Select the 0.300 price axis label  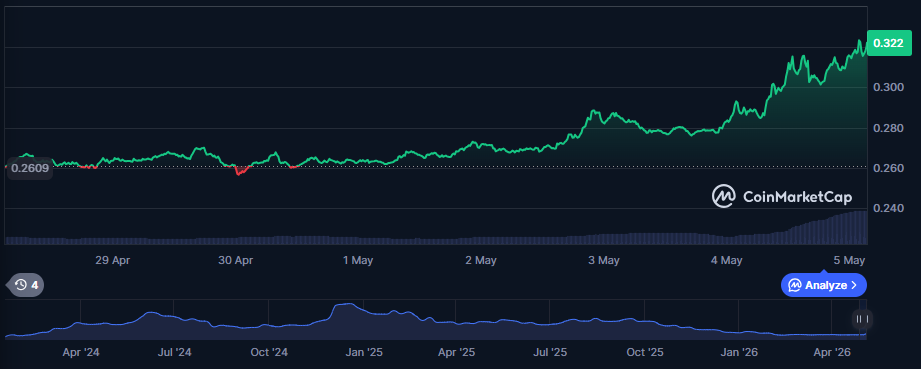[888, 88]
